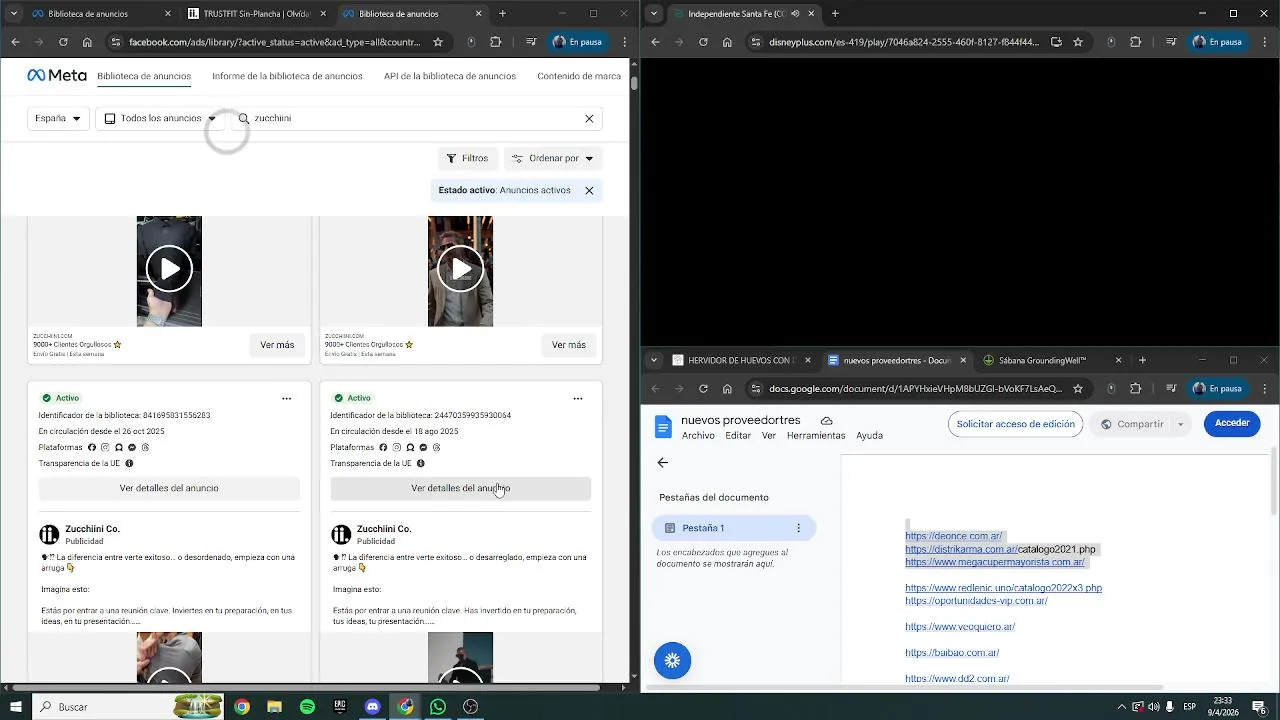Expand the Compartir dropdown arrow in Docs

click(x=1180, y=424)
